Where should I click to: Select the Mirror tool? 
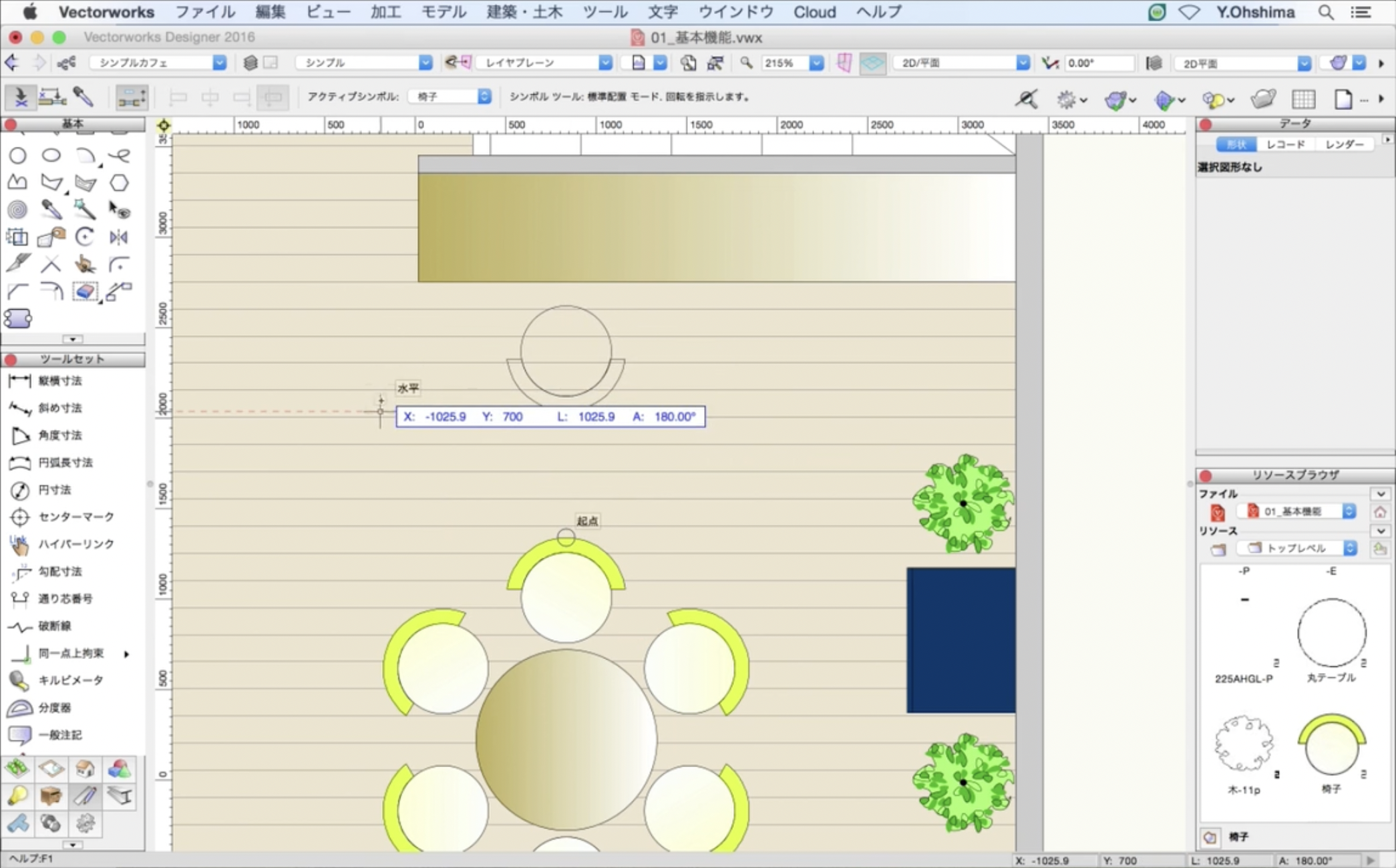119,237
